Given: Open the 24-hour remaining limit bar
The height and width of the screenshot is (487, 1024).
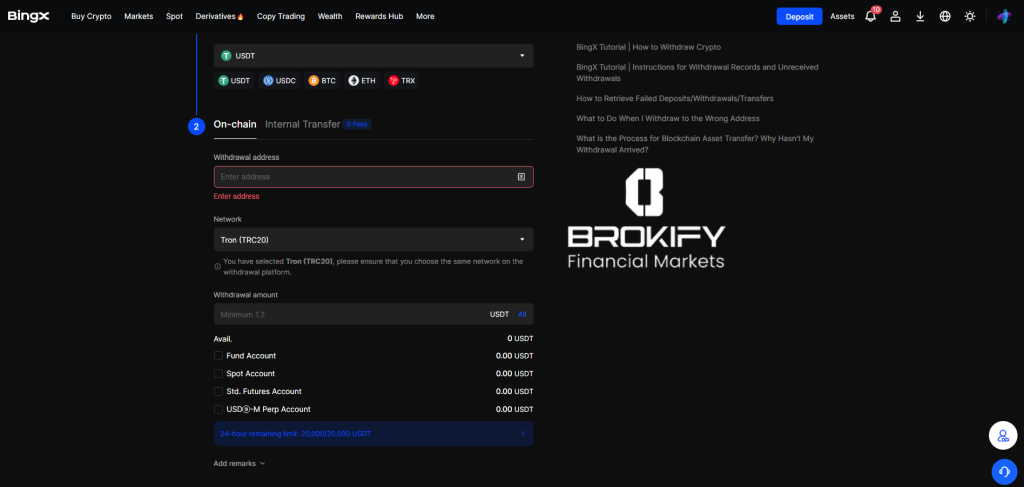Looking at the screenshot, I should (x=373, y=434).
